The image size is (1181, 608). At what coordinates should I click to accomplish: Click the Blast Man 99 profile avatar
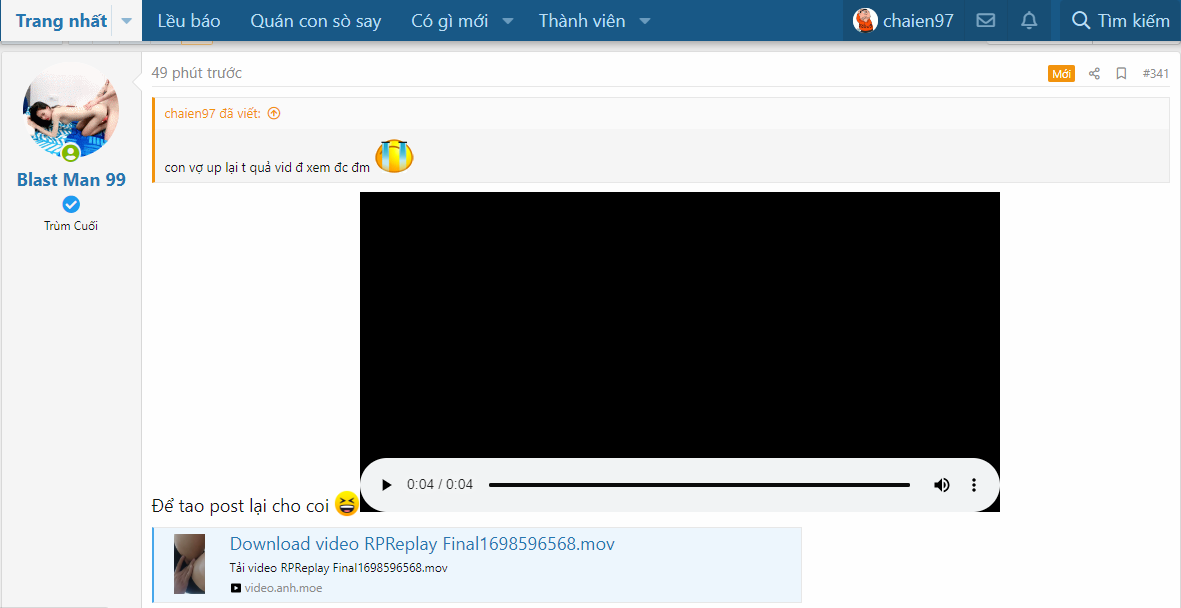(71, 110)
